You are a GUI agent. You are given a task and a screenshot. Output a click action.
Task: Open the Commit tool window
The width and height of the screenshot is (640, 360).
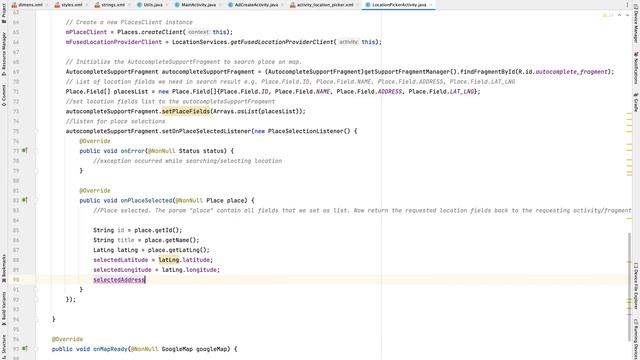tap(4, 96)
